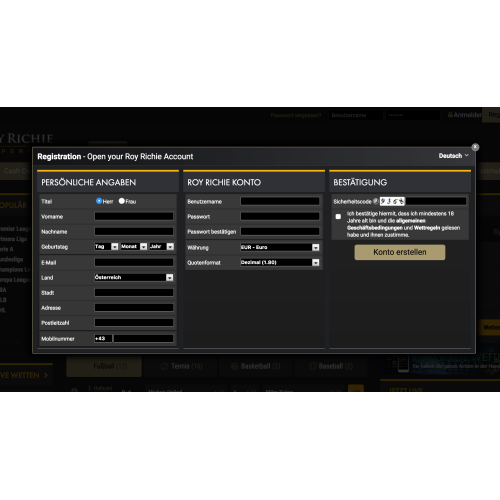
Task: Click the Passwort input field
Action: [280, 216]
